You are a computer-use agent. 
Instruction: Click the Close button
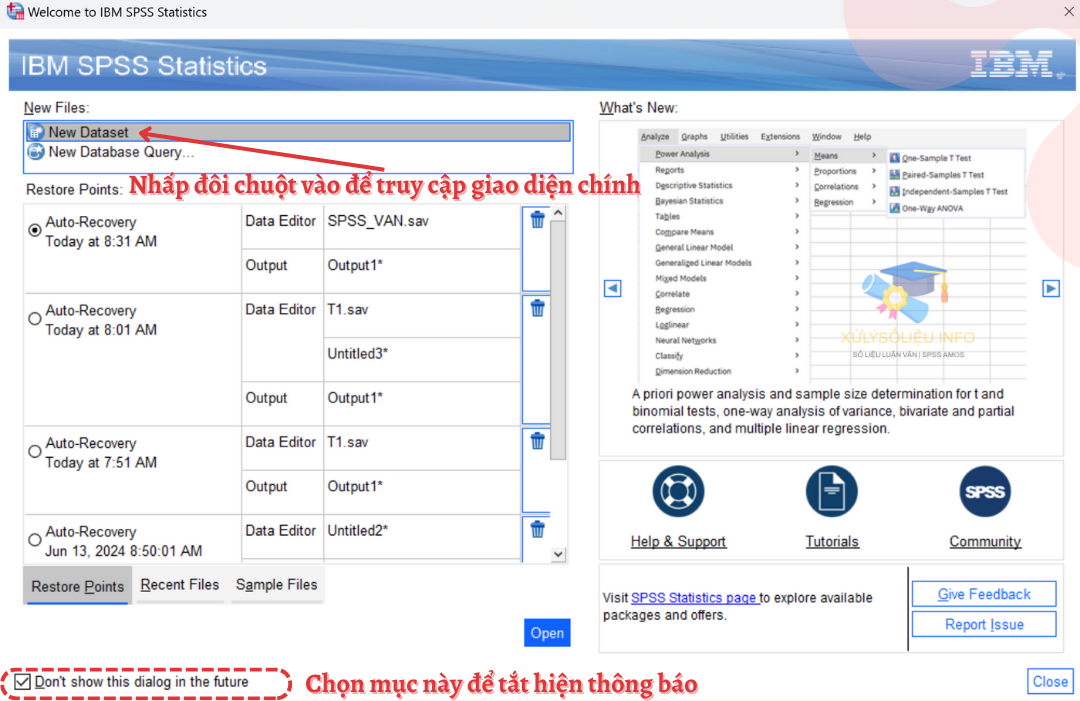pyautogui.click(x=1050, y=682)
